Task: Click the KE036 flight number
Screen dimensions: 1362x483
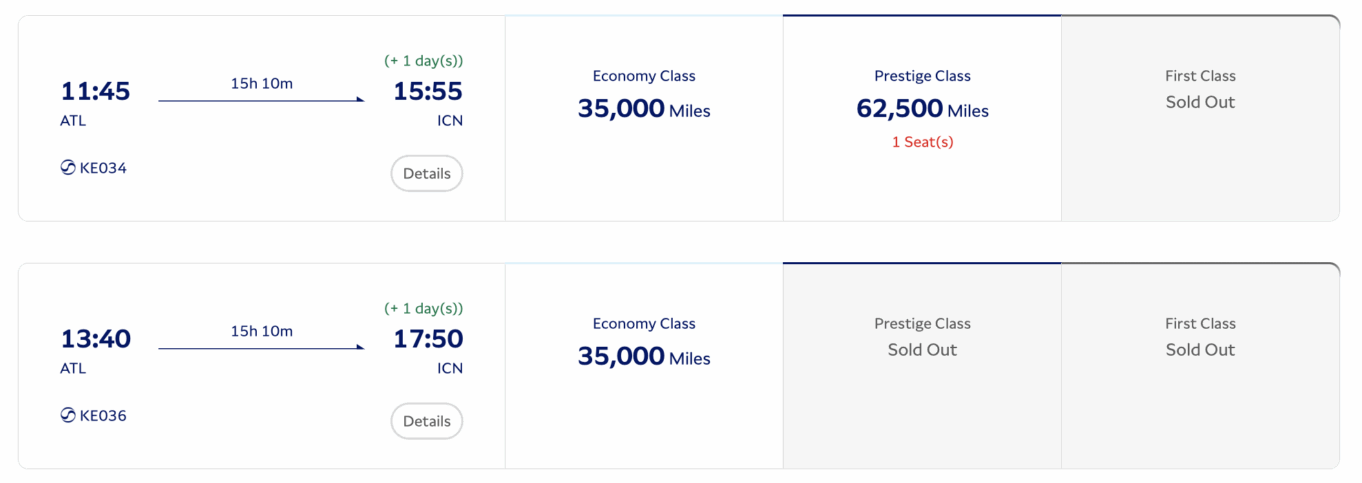Action: click(x=103, y=416)
